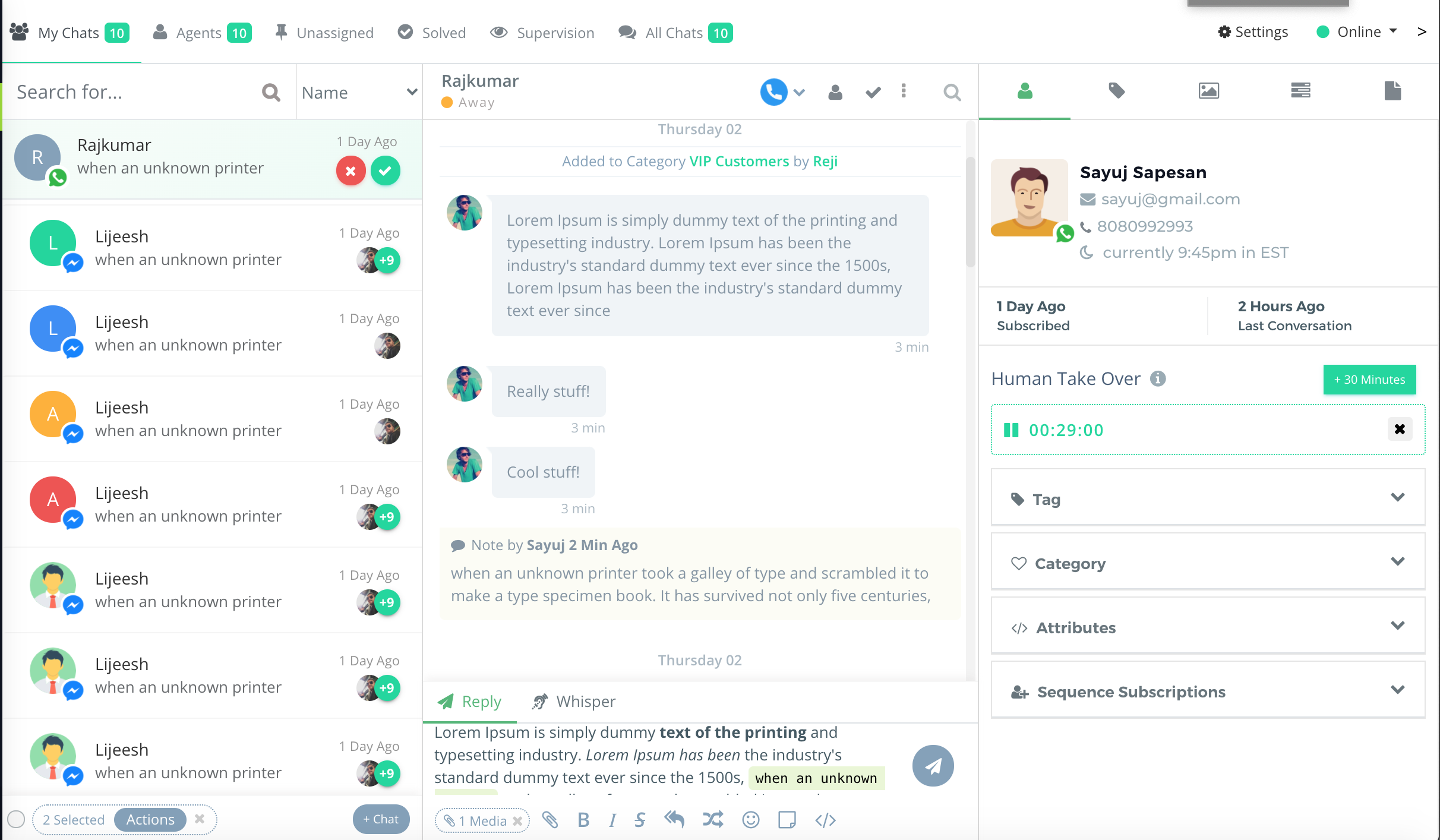Expand the Tag section

click(1208, 498)
